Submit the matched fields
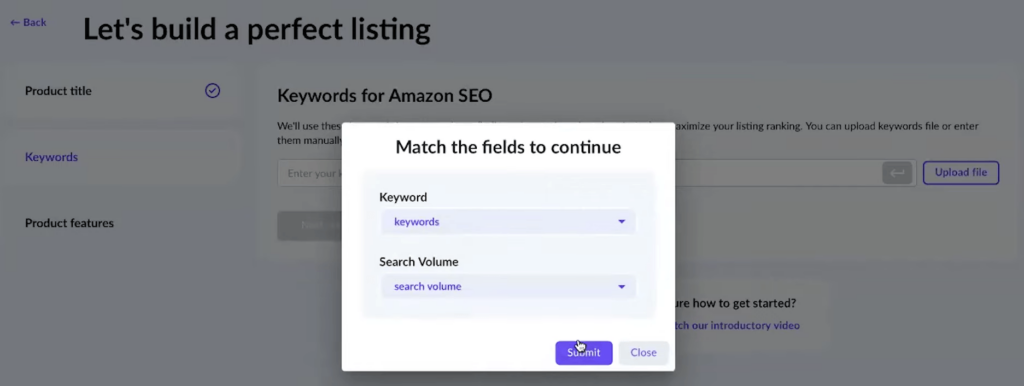 tap(584, 353)
